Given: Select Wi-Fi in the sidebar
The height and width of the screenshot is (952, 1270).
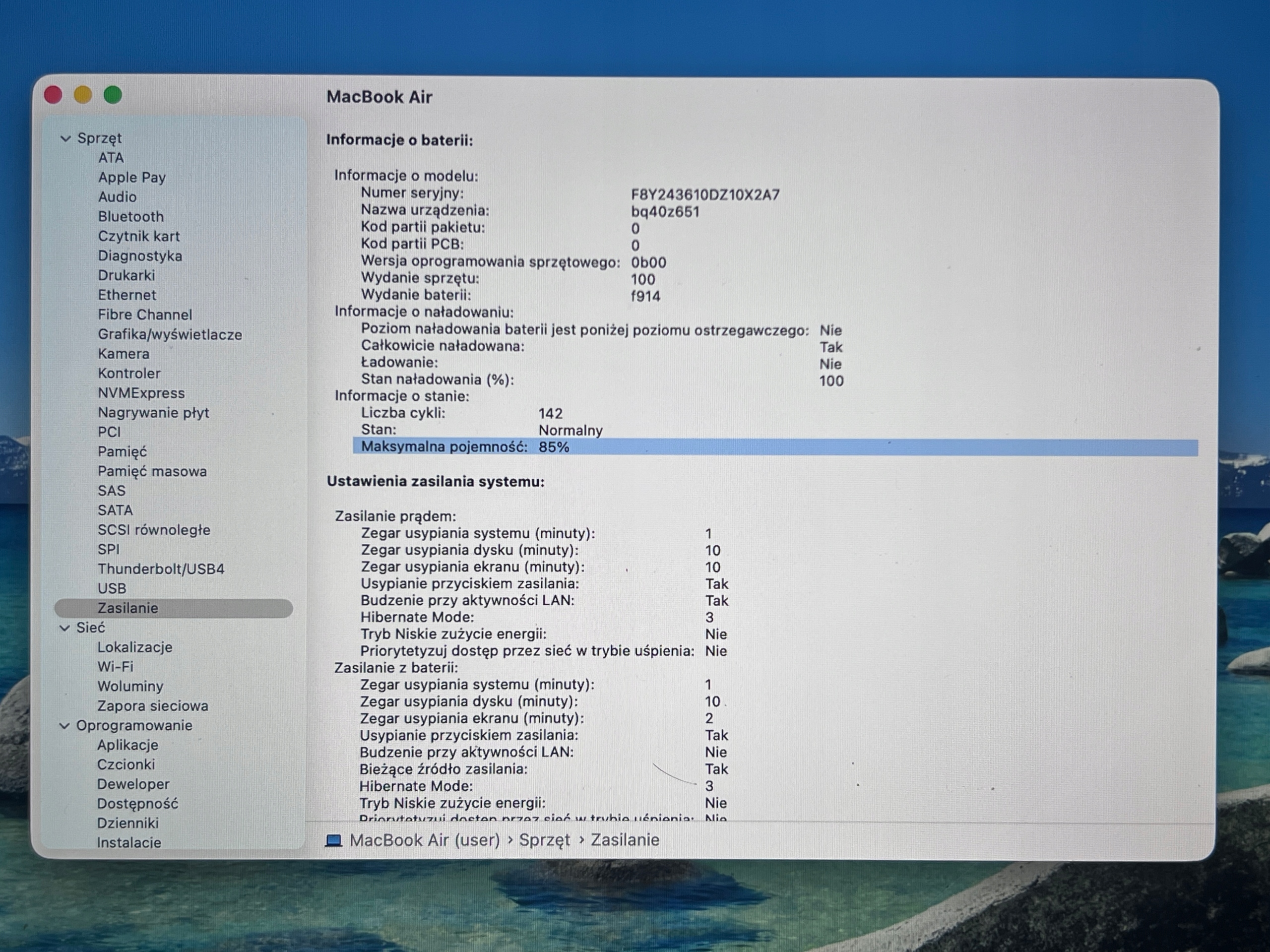Looking at the screenshot, I should coord(116,667).
